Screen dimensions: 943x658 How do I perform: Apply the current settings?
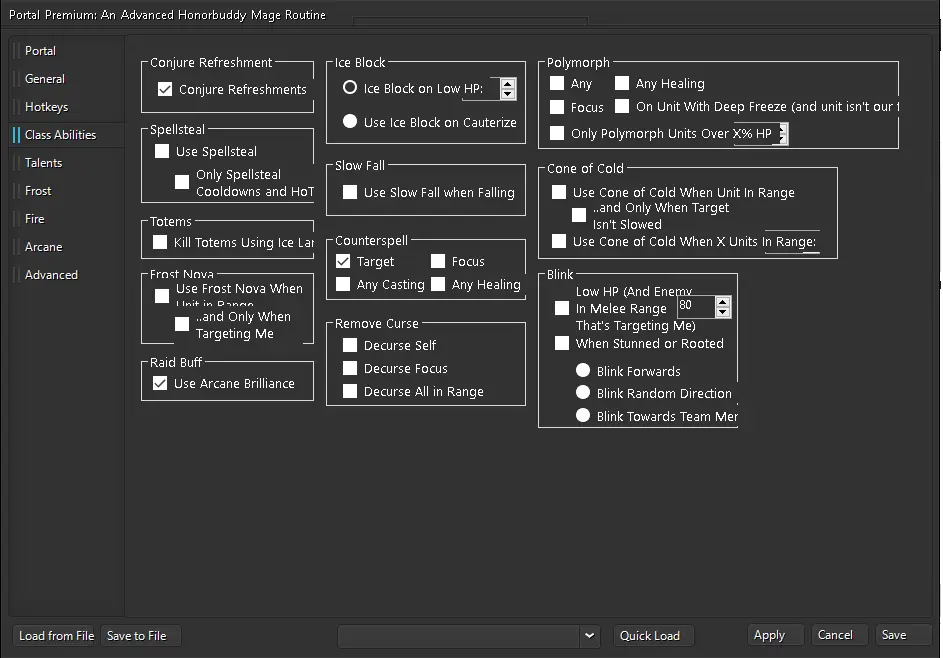[775, 635]
